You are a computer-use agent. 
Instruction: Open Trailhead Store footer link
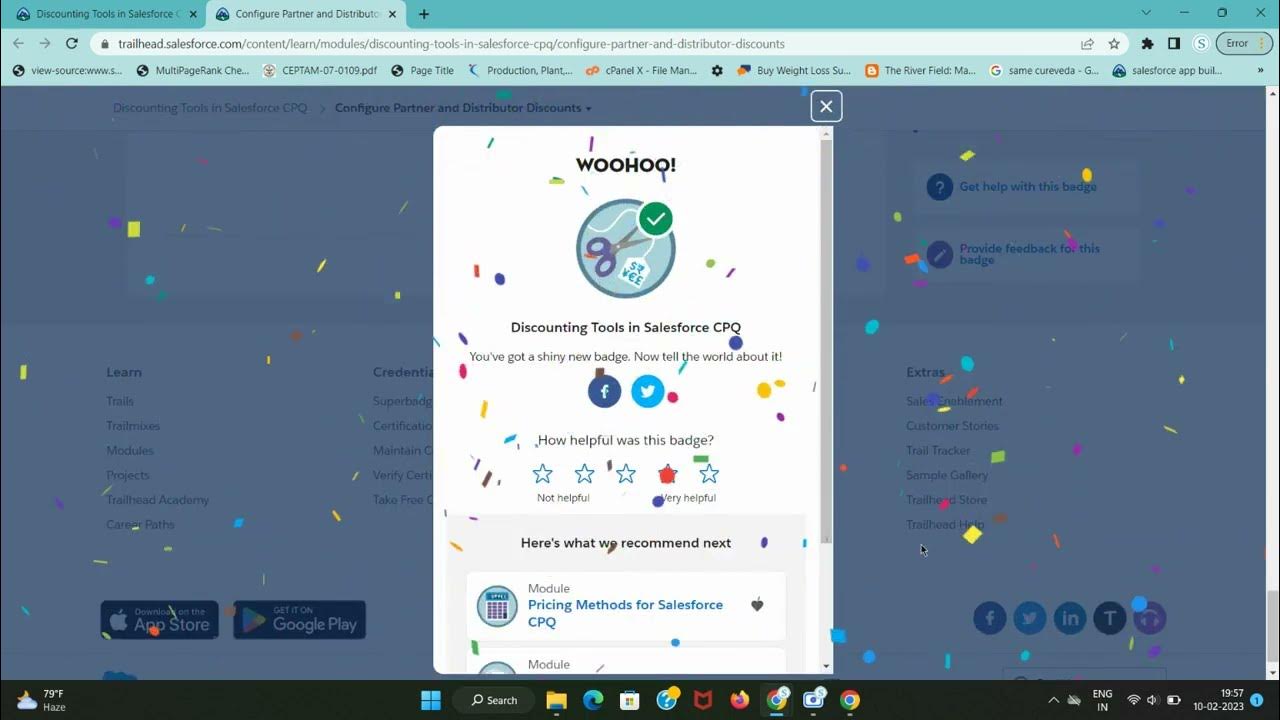(946, 500)
